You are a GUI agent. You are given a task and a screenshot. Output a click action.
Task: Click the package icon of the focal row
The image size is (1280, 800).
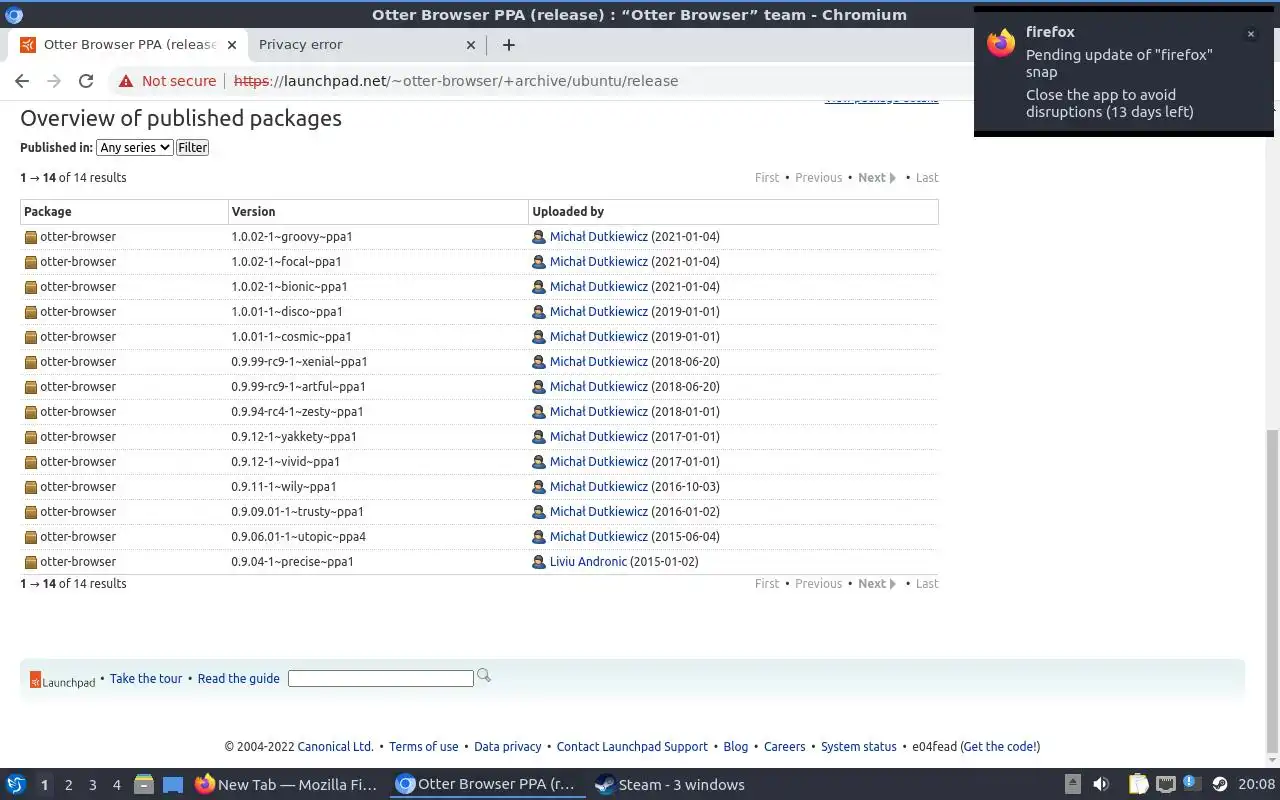(x=31, y=262)
